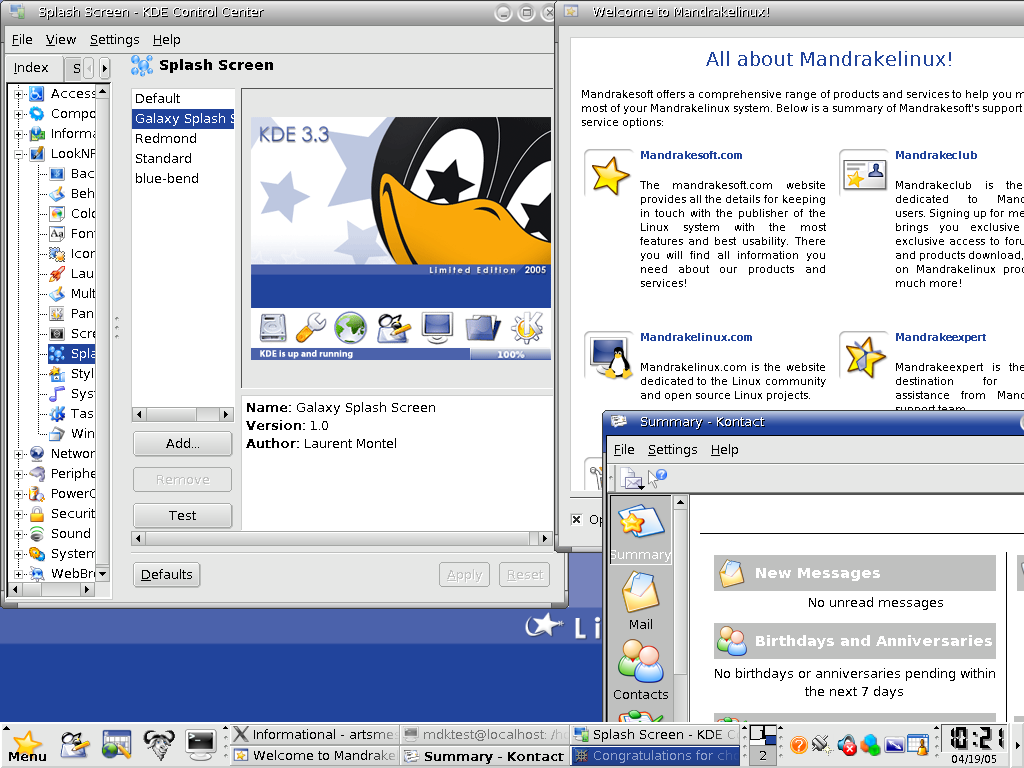The image size is (1024, 768).
Task: Switch to the Congratulations taskbar entry
Action: click(x=655, y=756)
